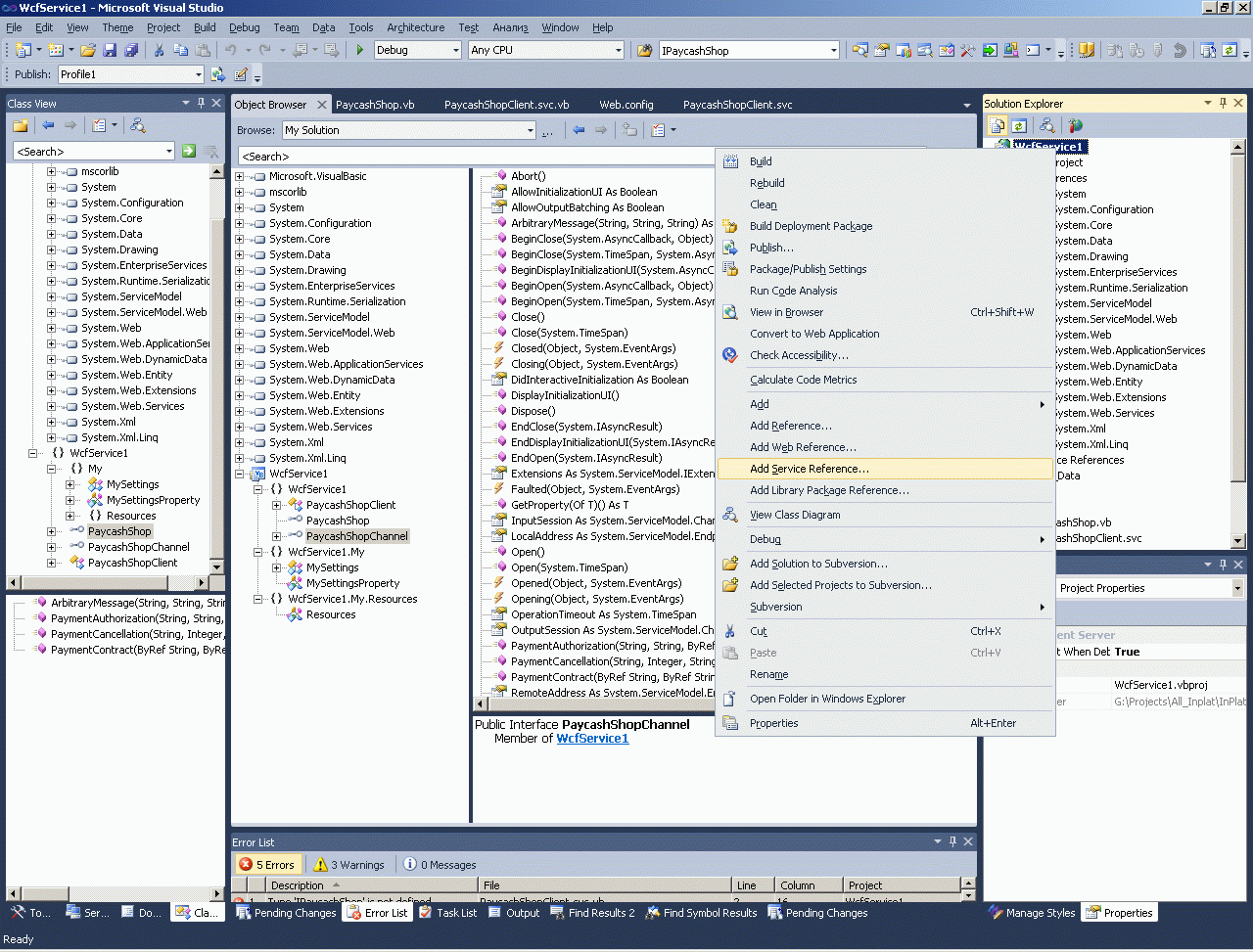1253x952 pixels.
Task: Click the Add New Item toolbar icon
Action: (57, 50)
